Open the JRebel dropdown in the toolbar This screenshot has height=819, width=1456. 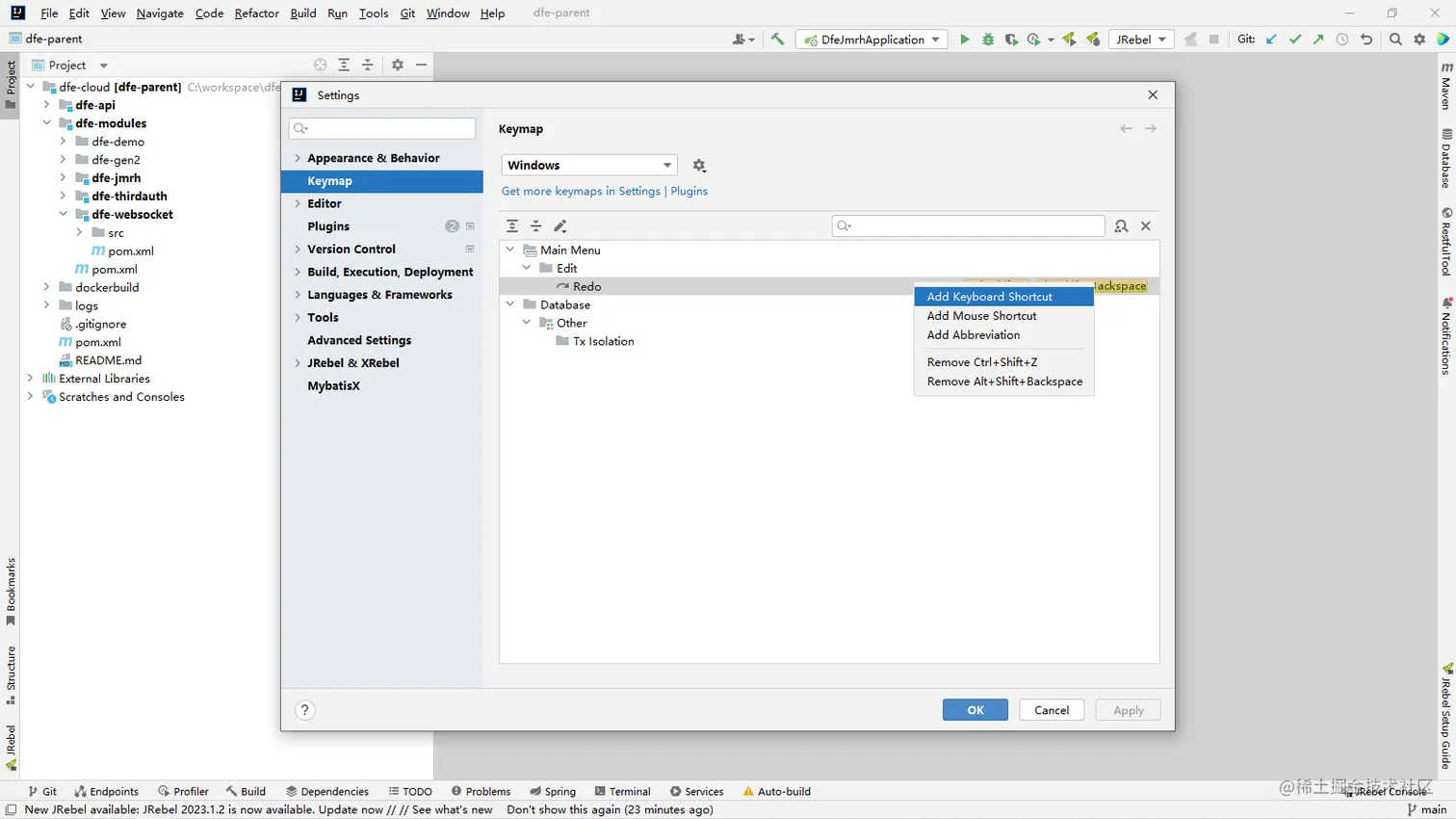(1141, 40)
